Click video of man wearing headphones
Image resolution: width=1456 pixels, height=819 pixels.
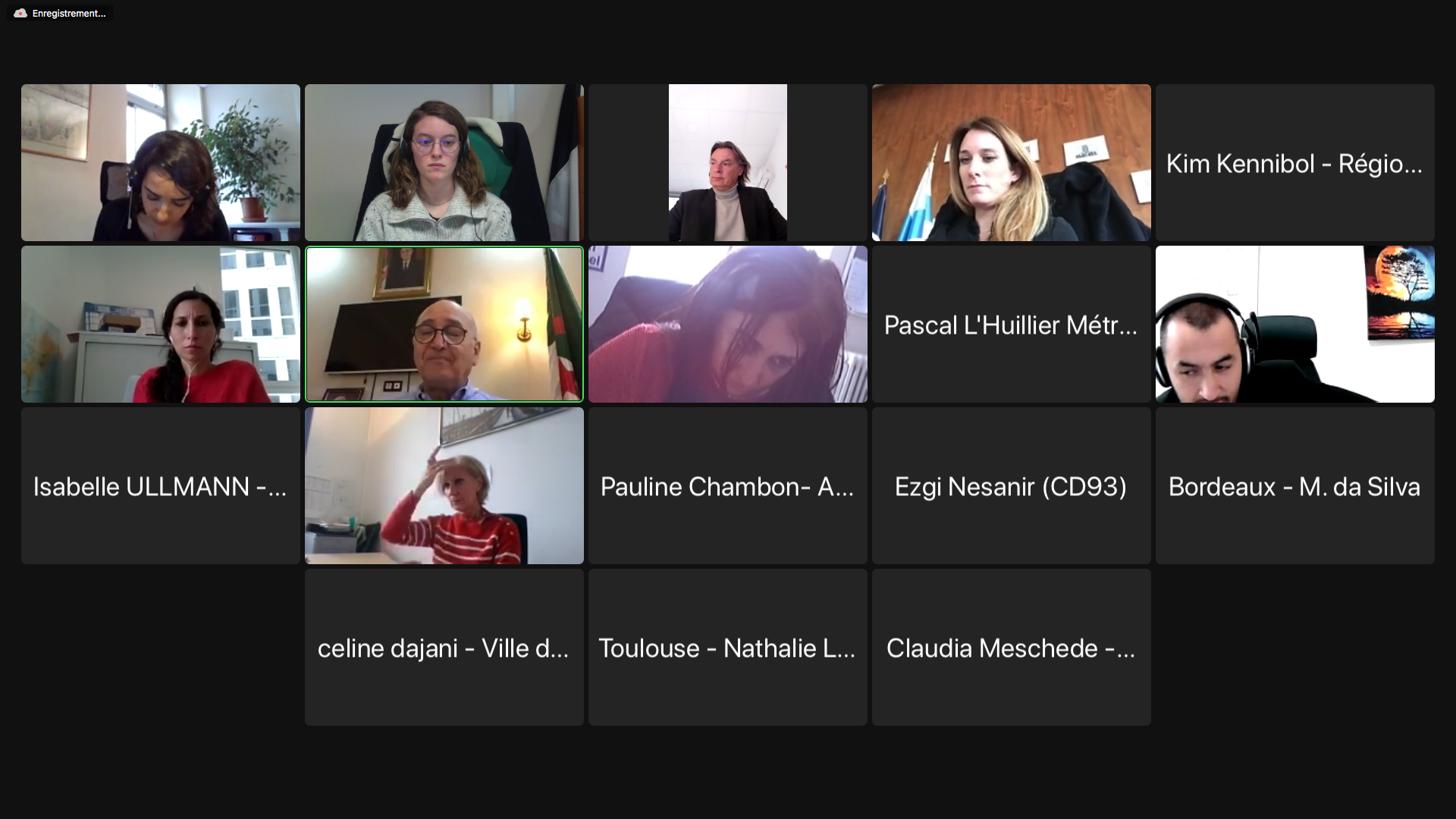[x=1294, y=324]
